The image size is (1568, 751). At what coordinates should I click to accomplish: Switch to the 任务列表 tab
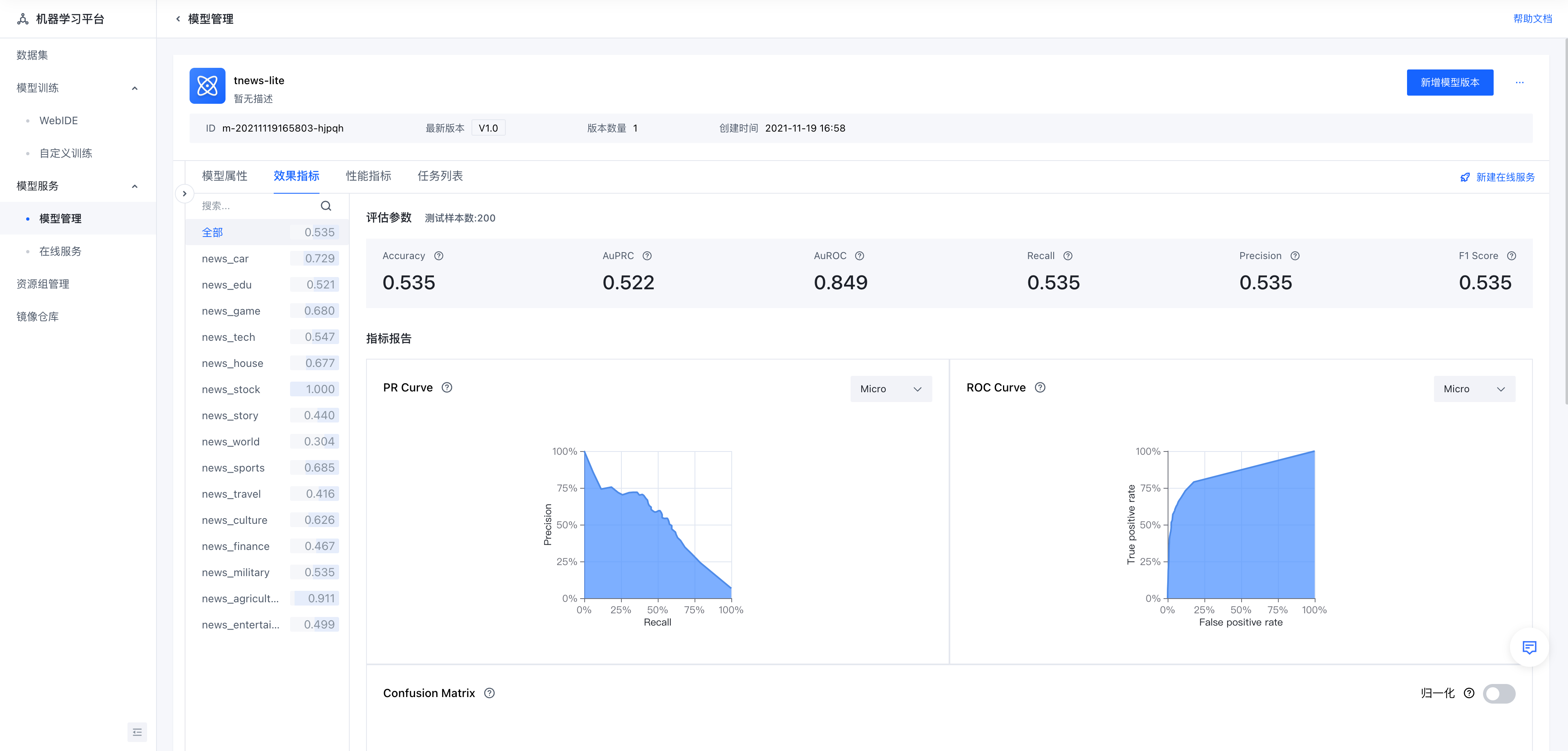(x=440, y=177)
